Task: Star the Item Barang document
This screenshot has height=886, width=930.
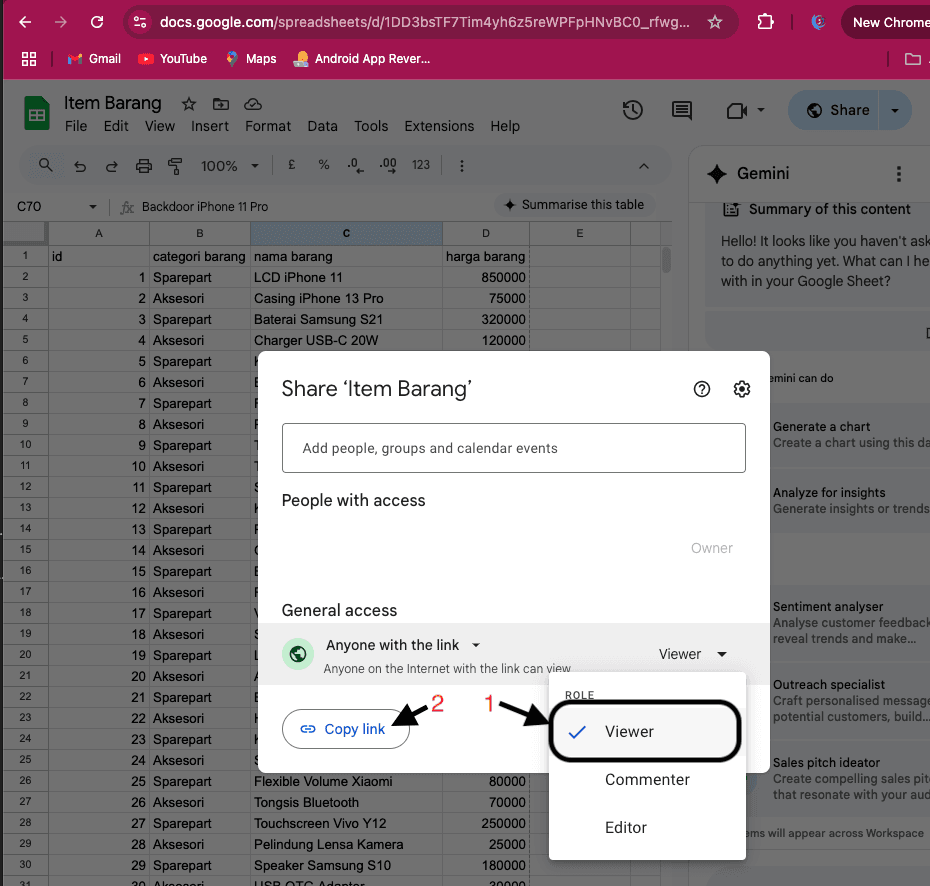Action: [188, 104]
